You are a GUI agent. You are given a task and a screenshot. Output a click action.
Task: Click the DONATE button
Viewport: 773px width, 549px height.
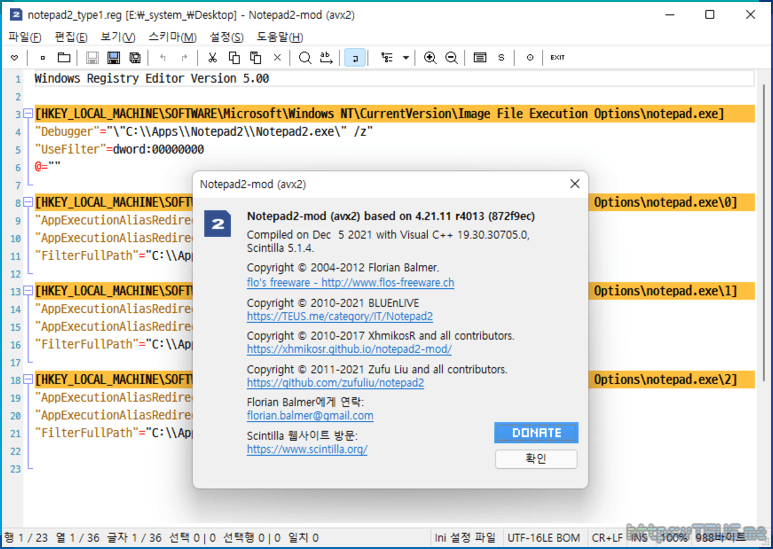tap(536, 433)
